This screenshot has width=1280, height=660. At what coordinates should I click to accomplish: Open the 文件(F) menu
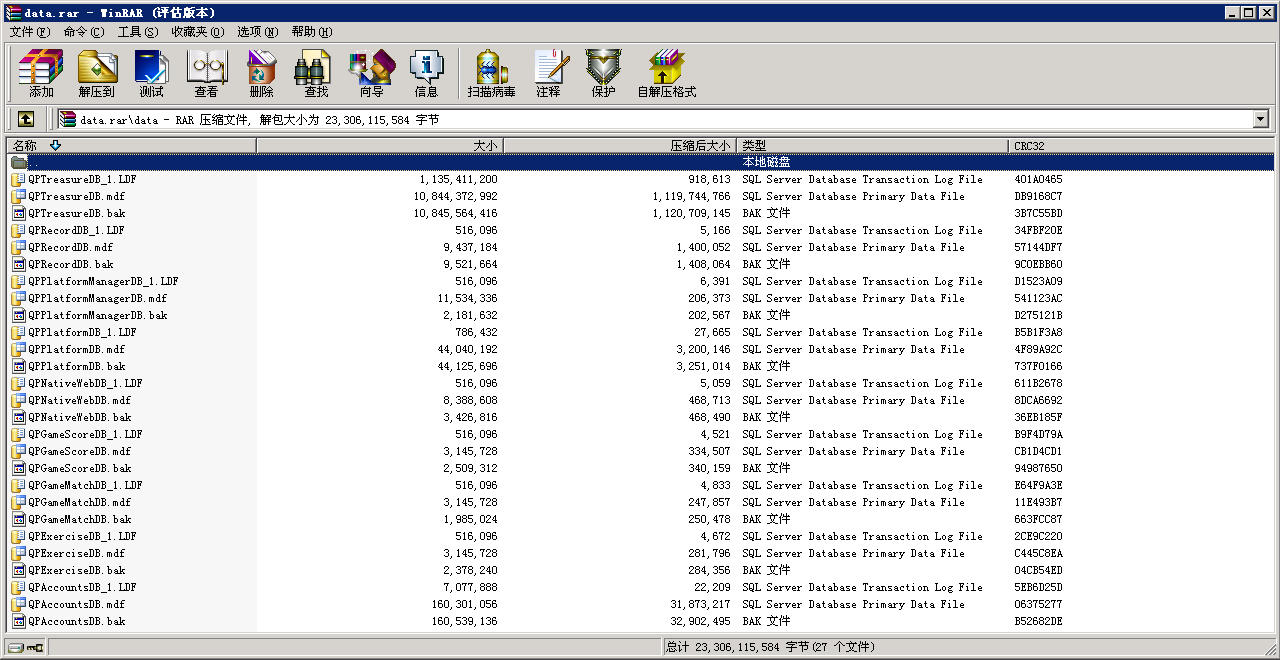pyautogui.click(x=30, y=32)
